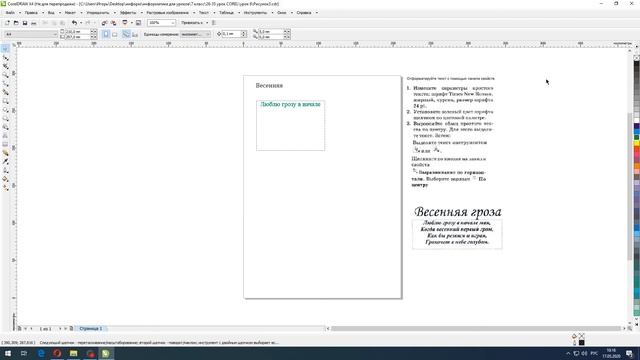This screenshot has width=640, height=360.
Task: Open the zoom level combo box
Action: (x=161, y=23)
